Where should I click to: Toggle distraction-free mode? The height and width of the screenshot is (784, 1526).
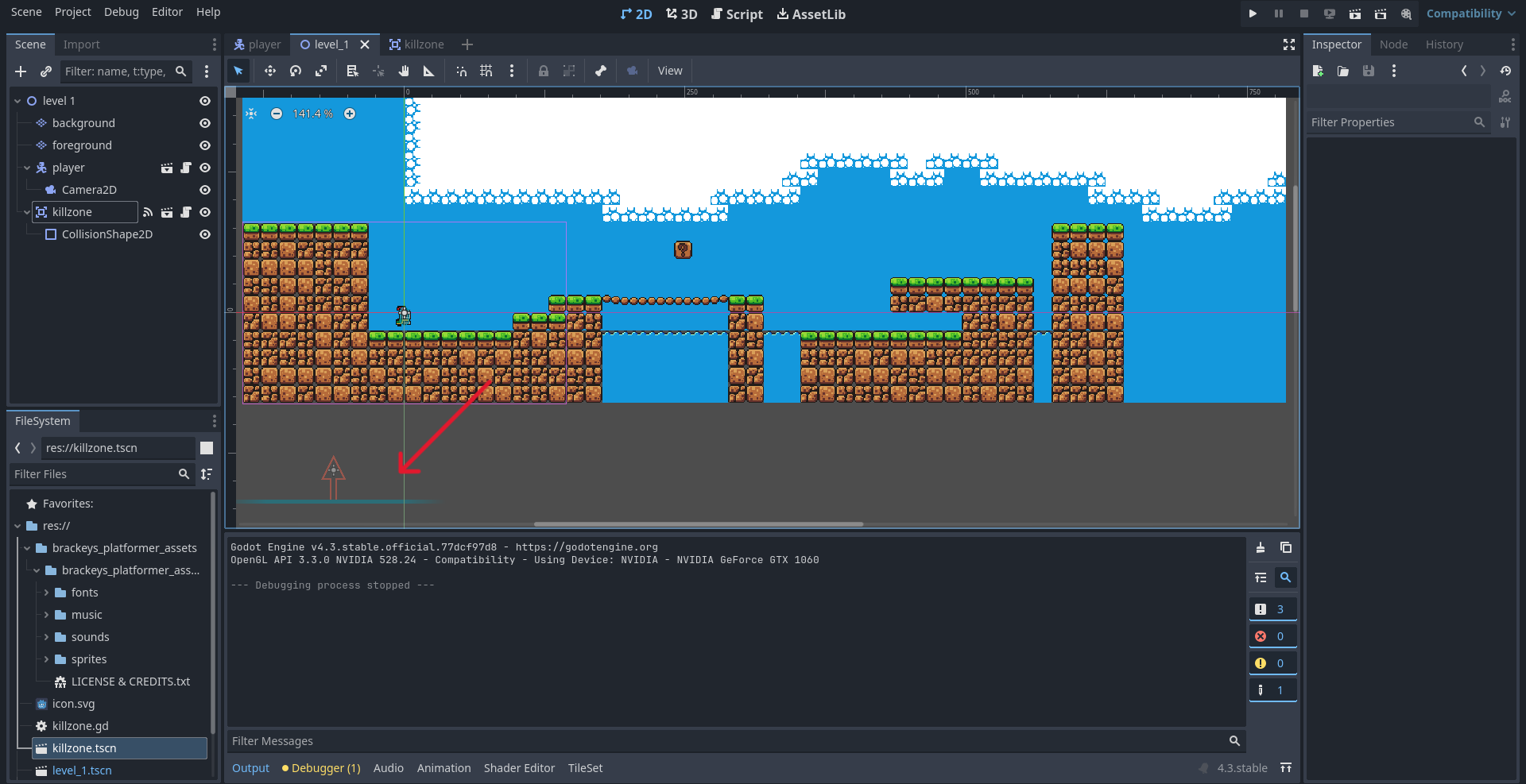coord(1289,44)
